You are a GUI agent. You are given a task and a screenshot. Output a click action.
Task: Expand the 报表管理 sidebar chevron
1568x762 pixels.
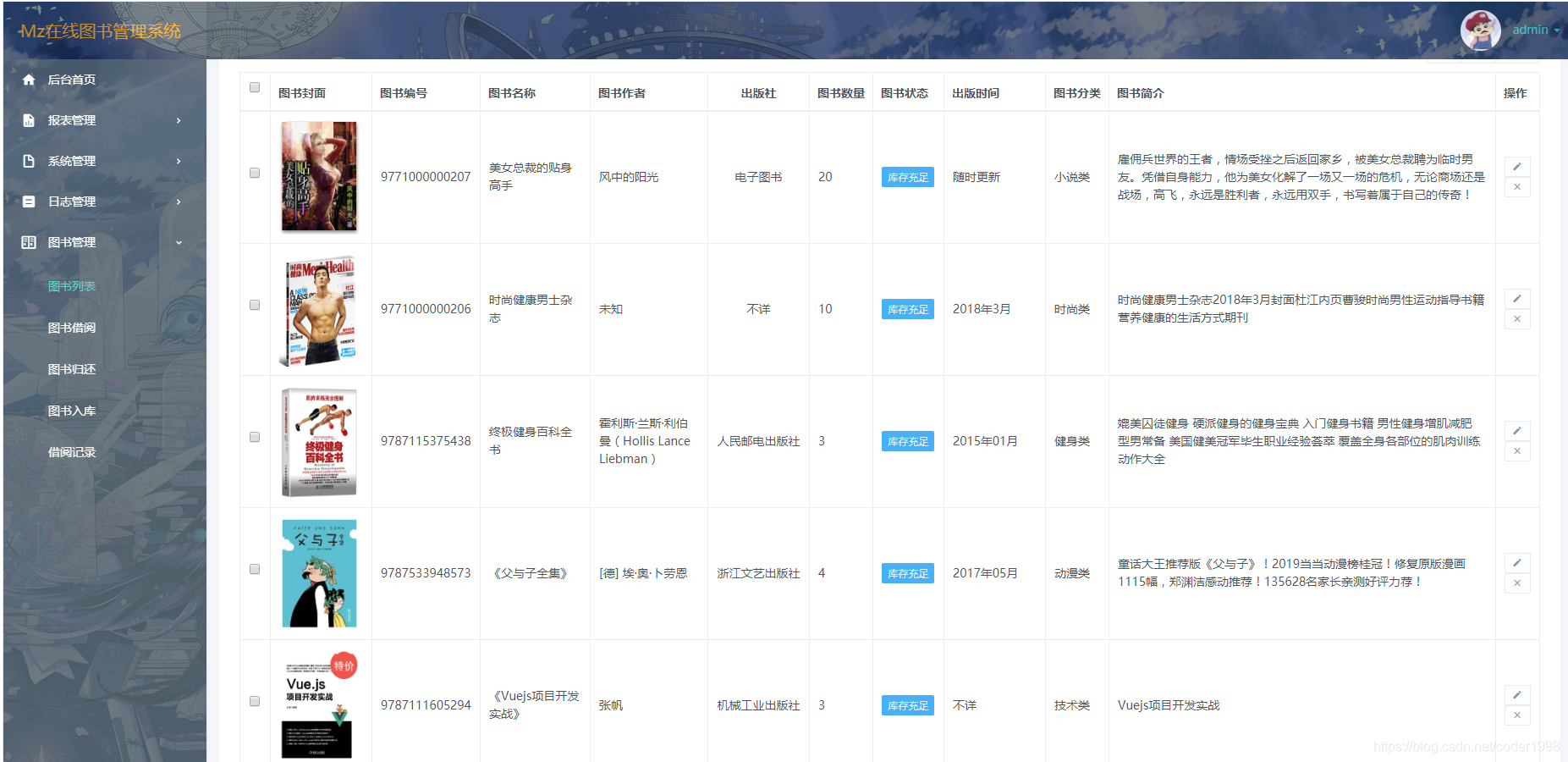178,120
